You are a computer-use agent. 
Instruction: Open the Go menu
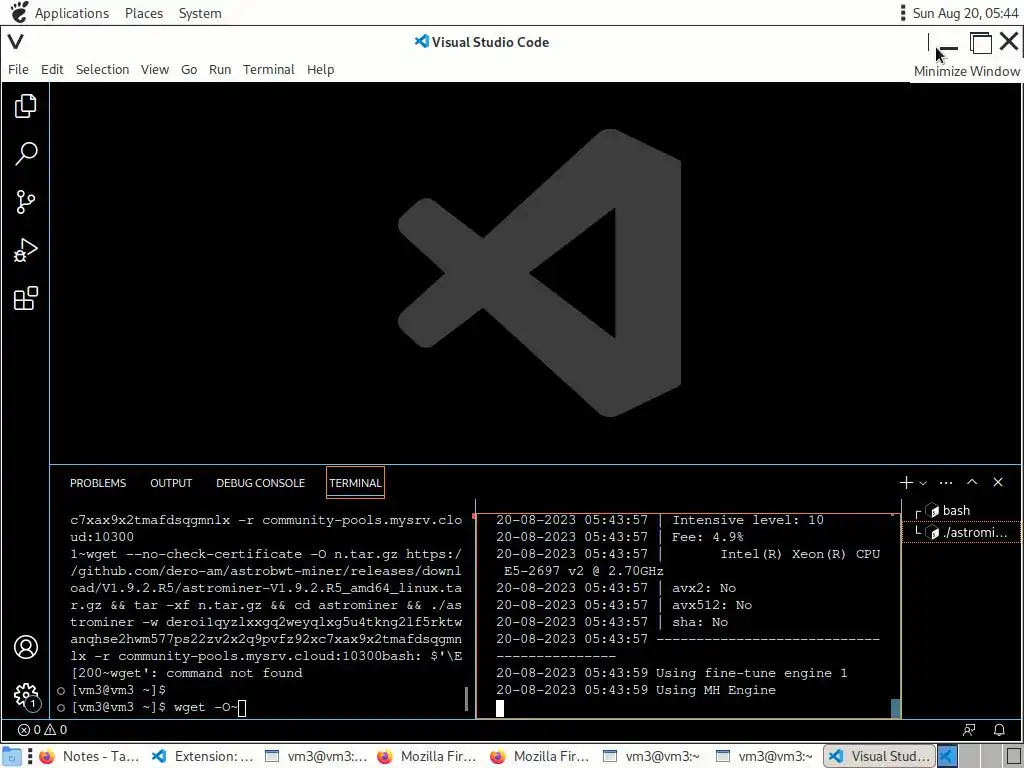[x=189, y=69]
